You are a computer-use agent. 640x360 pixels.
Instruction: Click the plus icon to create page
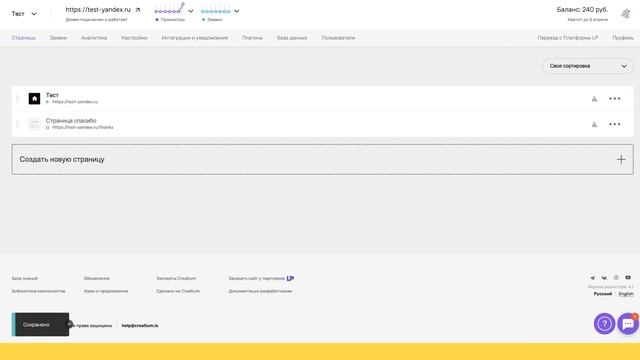pyautogui.click(x=621, y=159)
